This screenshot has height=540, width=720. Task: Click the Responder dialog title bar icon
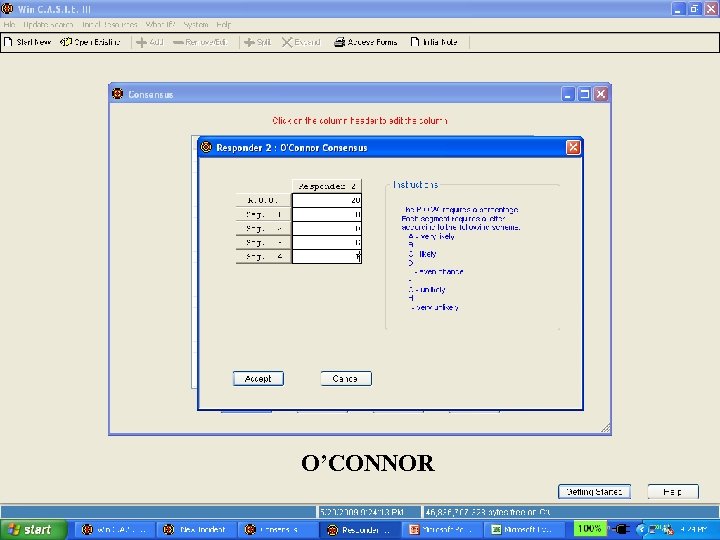tap(206, 147)
